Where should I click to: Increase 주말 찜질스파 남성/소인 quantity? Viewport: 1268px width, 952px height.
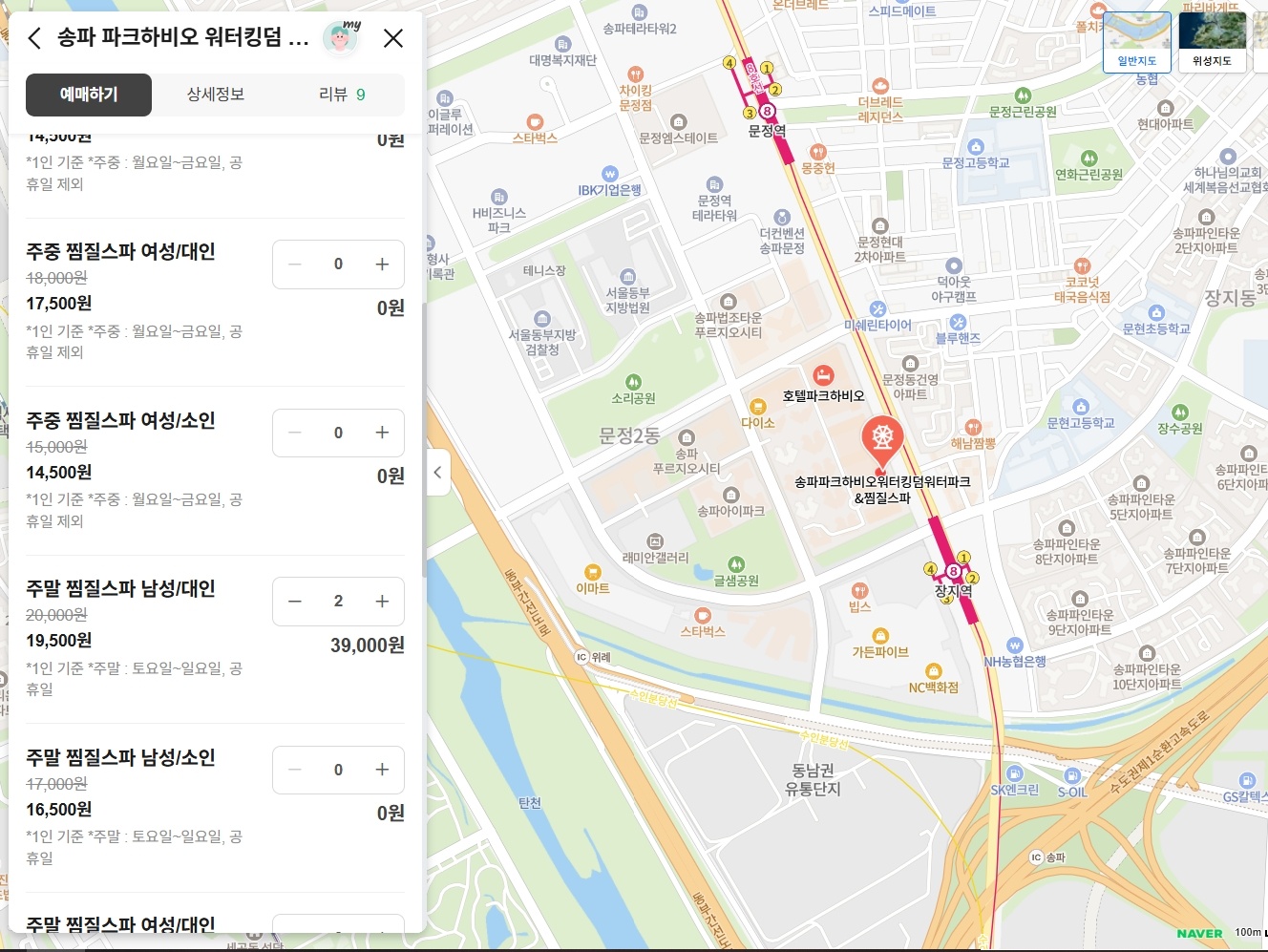pos(382,770)
